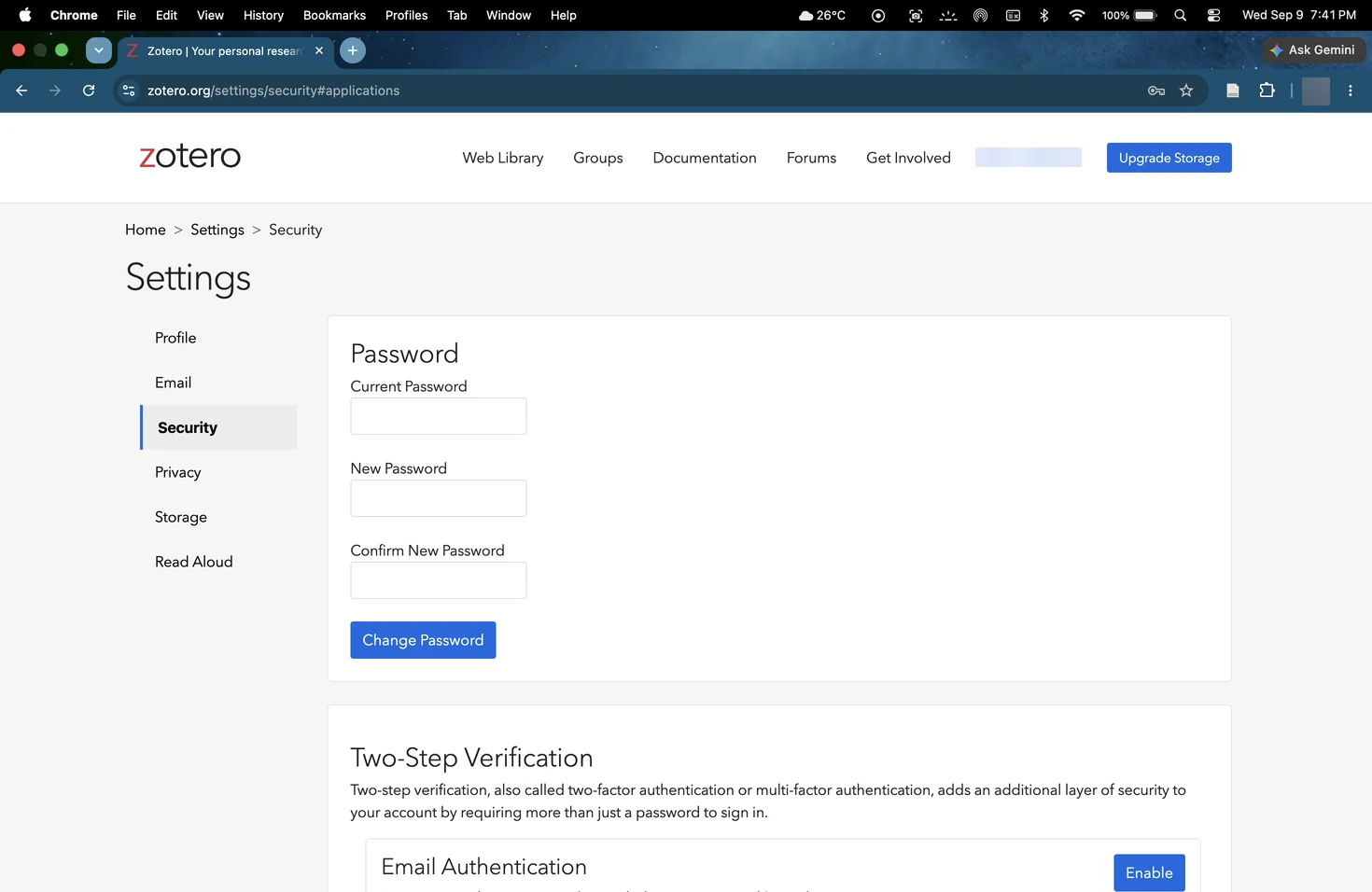This screenshot has height=892, width=1372.
Task: Close the Zotero tab
Action: (319, 50)
